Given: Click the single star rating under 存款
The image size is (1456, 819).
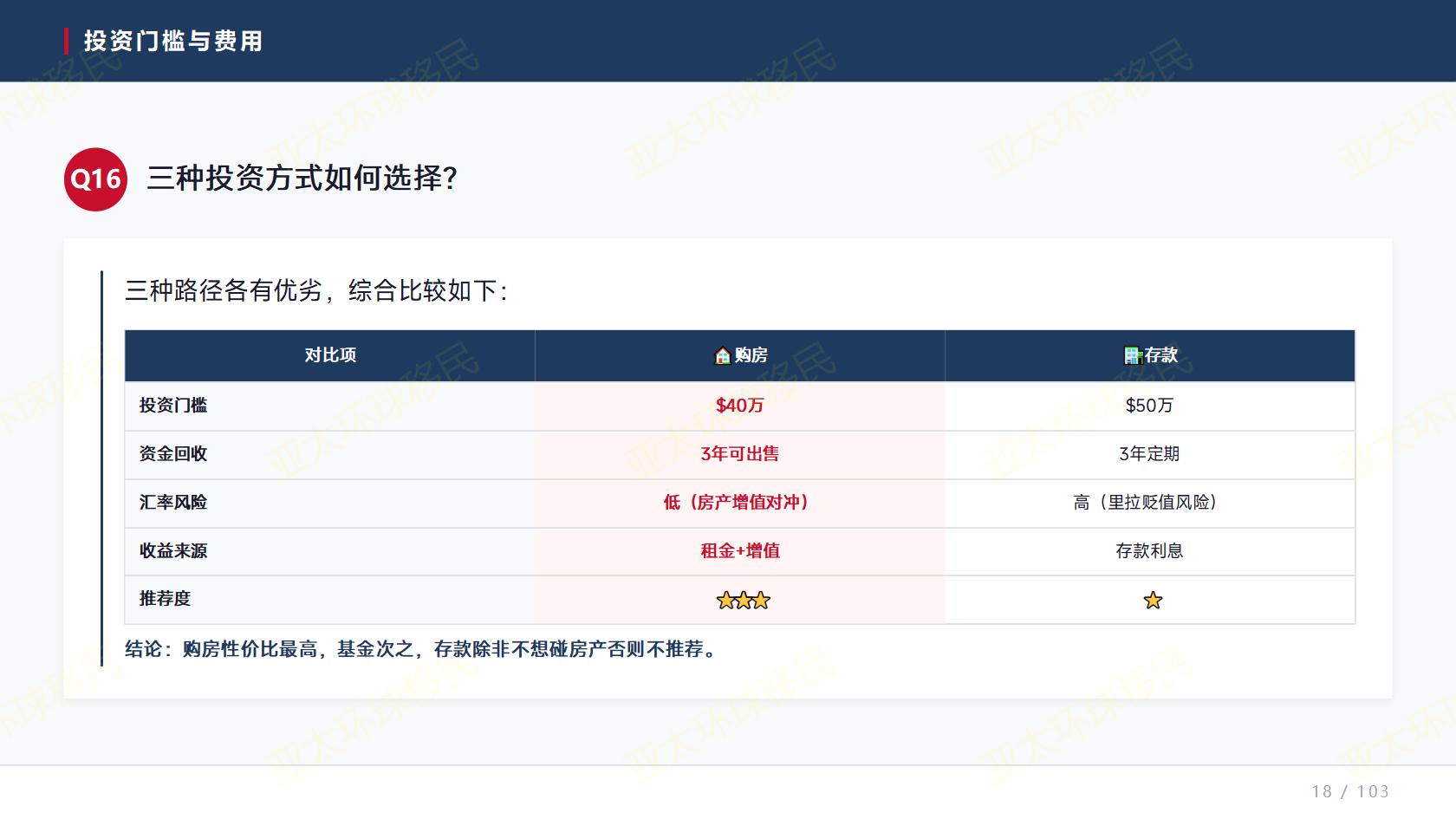Looking at the screenshot, I should (x=1153, y=600).
